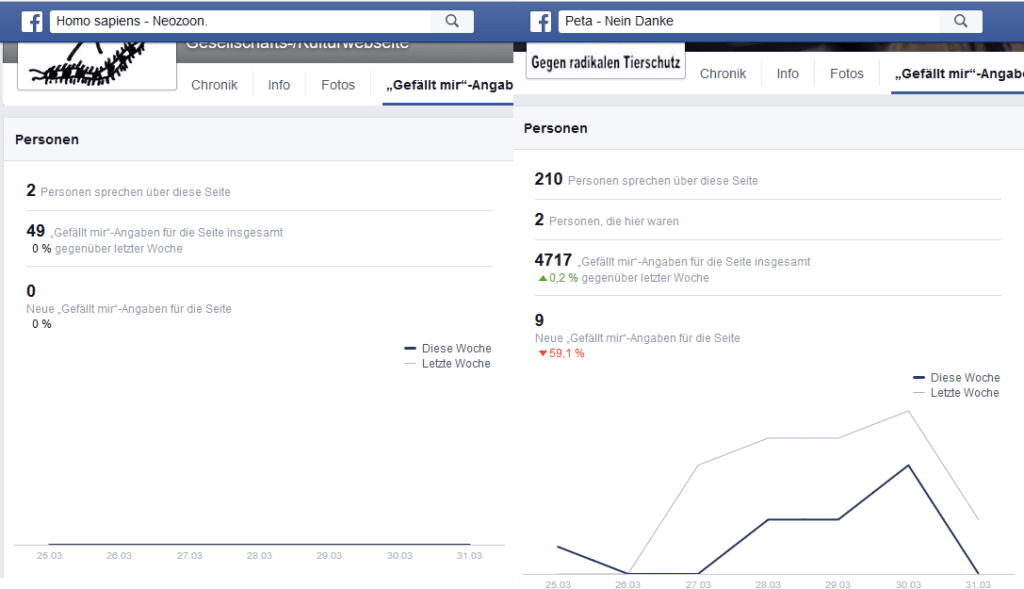The height and width of the screenshot is (589, 1024).
Task: Open the Chronik tab on the Homo sapiens page
Action: (214, 85)
